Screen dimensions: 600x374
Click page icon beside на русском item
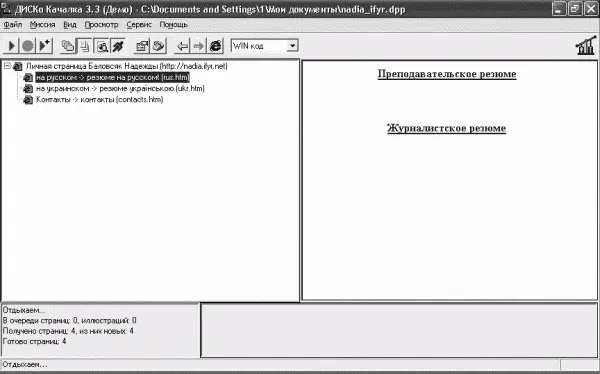(28, 78)
